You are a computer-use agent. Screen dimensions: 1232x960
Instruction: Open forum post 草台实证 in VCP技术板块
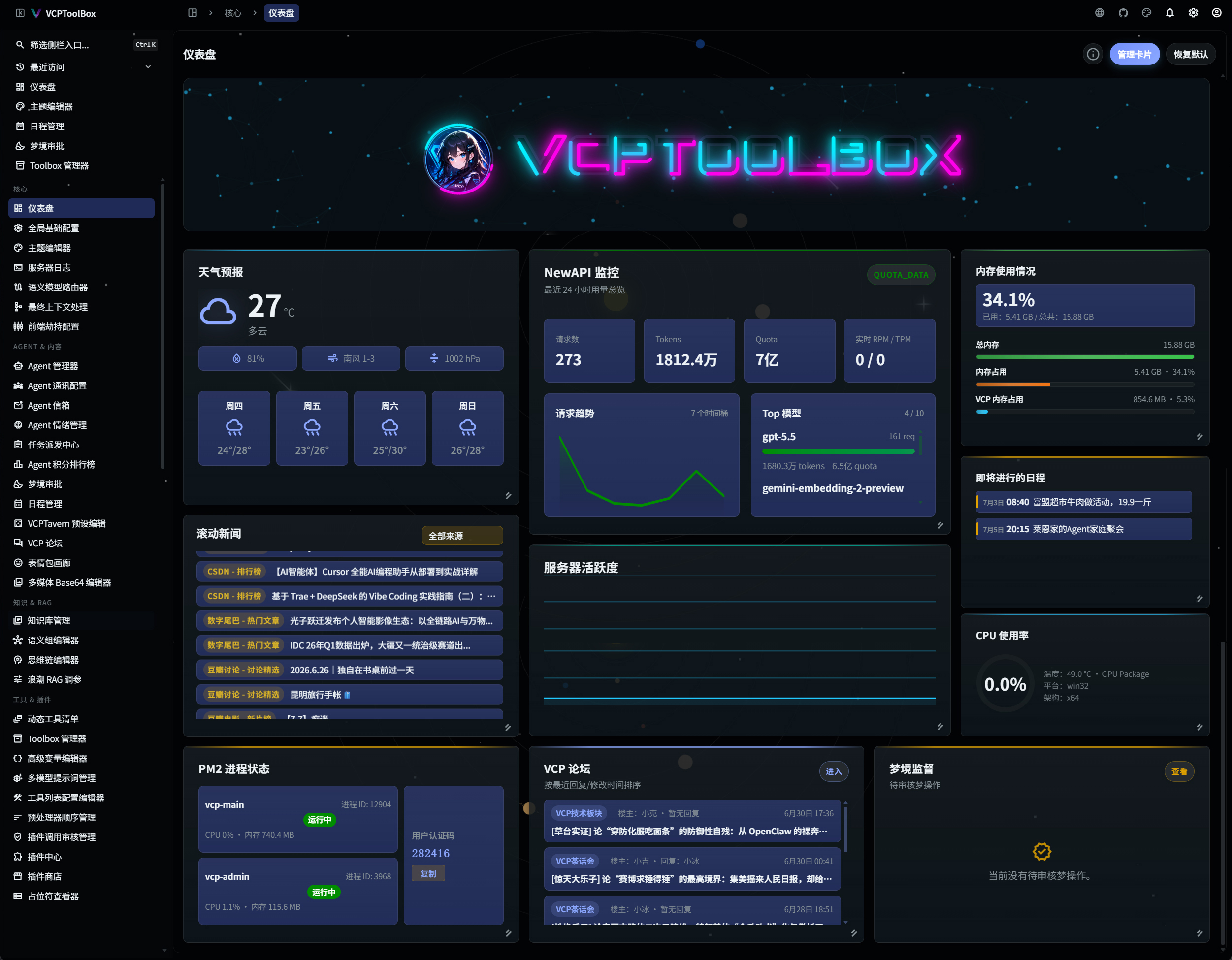pos(692,821)
